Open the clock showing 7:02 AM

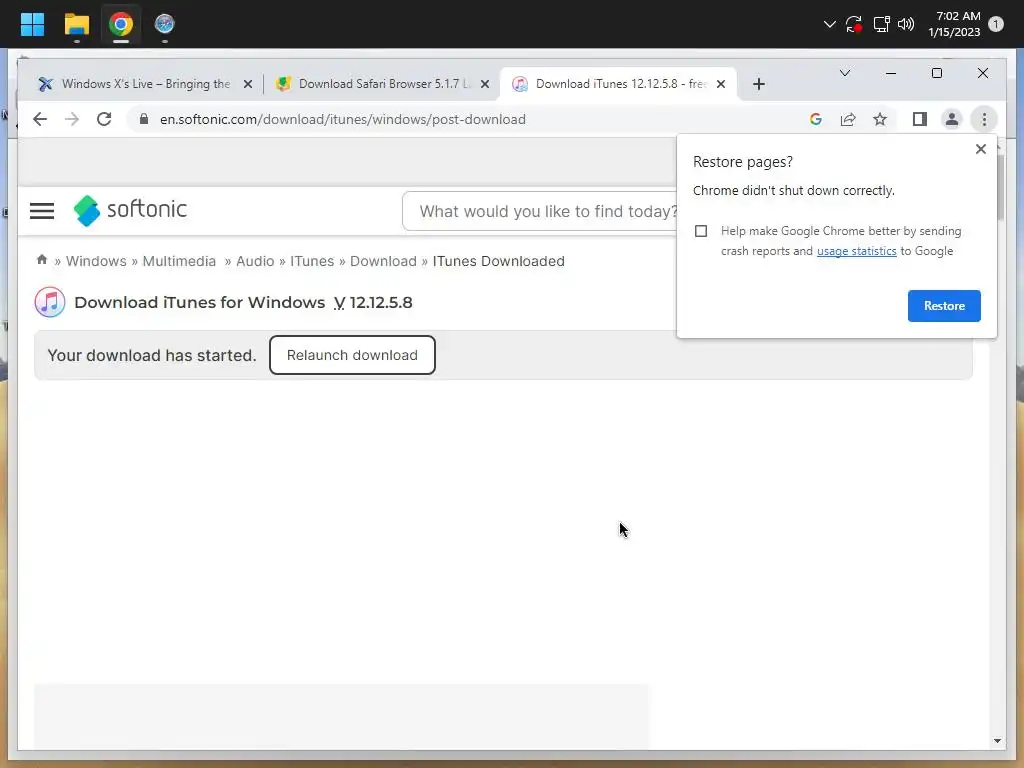tap(954, 24)
